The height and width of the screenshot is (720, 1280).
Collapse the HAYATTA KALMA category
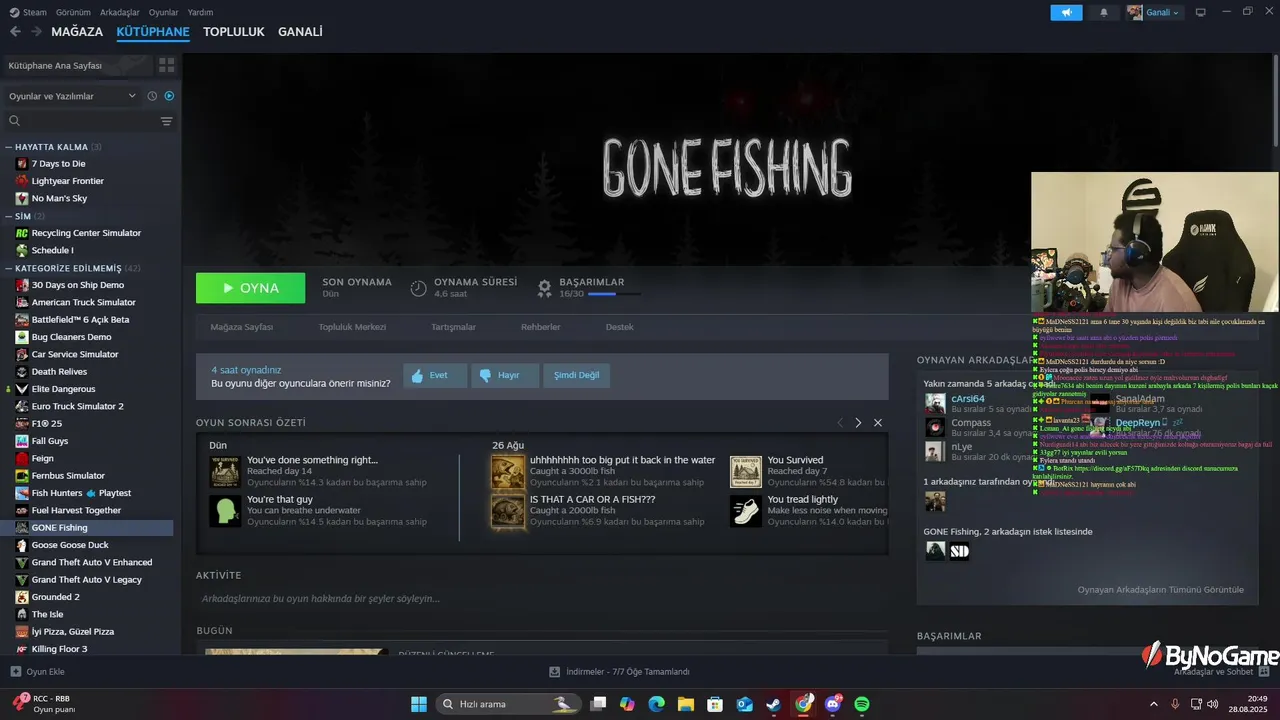coord(9,147)
